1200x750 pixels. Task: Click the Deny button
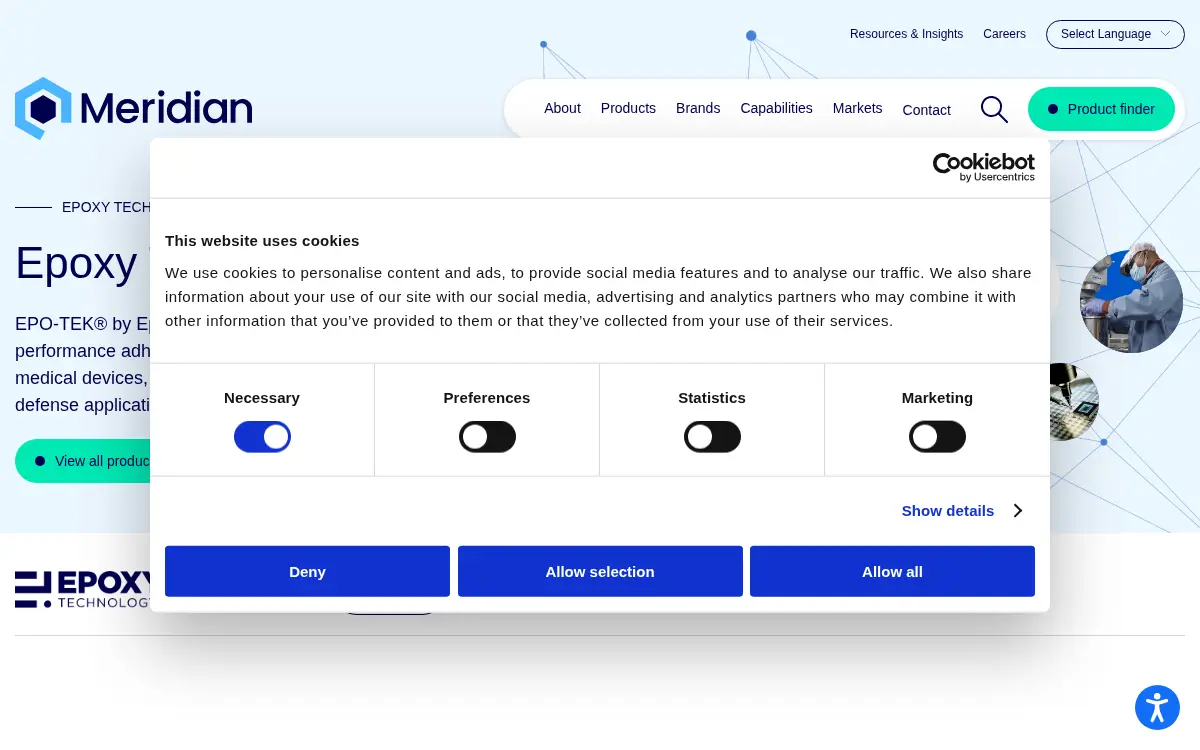[307, 572]
